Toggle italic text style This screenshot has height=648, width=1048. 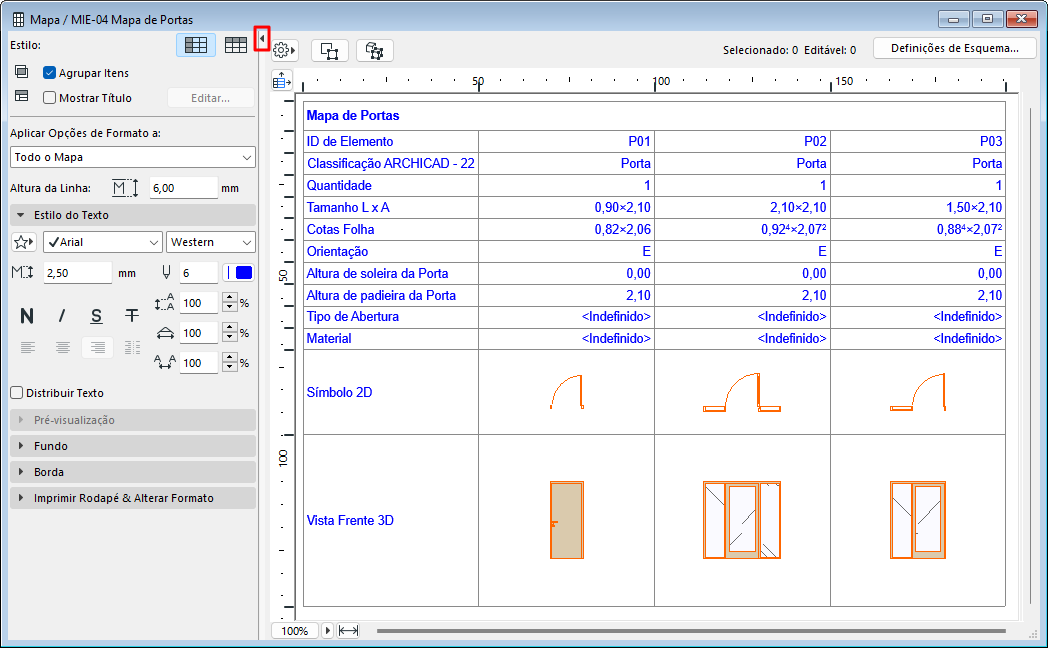coord(62,316)
